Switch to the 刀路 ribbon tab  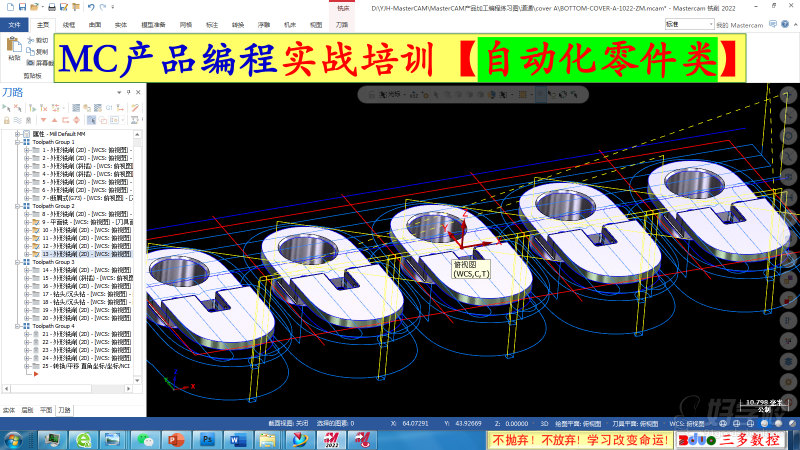click(342, 22)
